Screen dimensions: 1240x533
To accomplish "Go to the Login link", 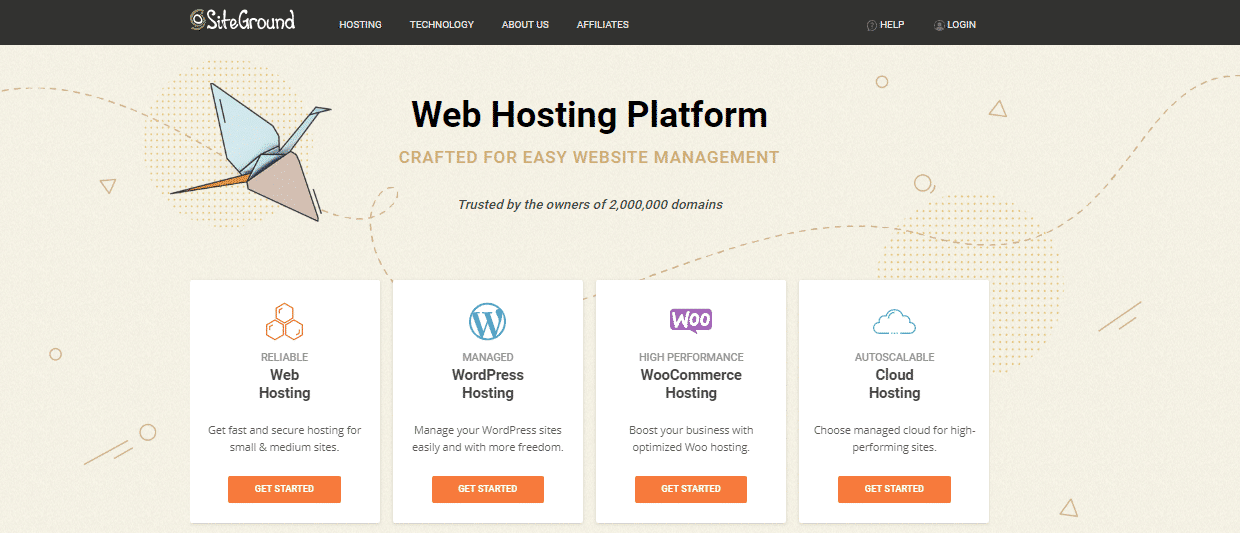I will (962, 25).
